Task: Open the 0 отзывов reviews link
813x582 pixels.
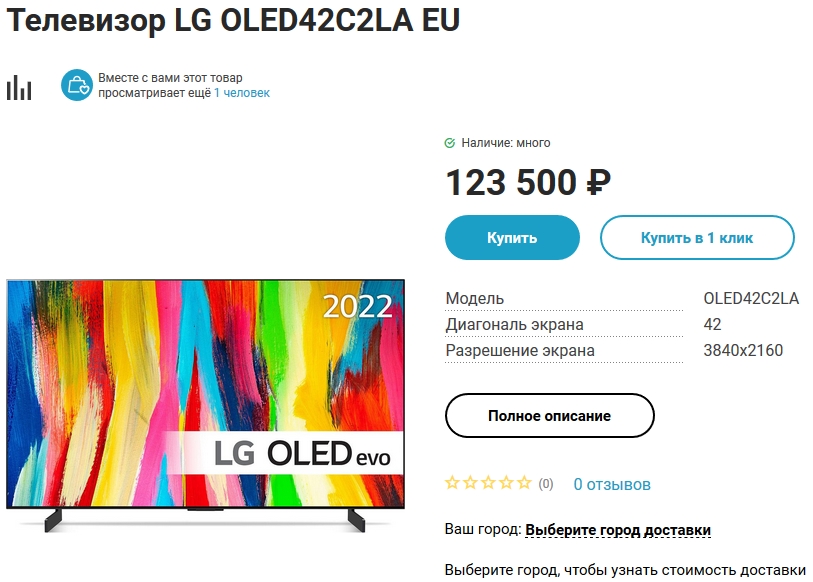Action: coord(612,485)
